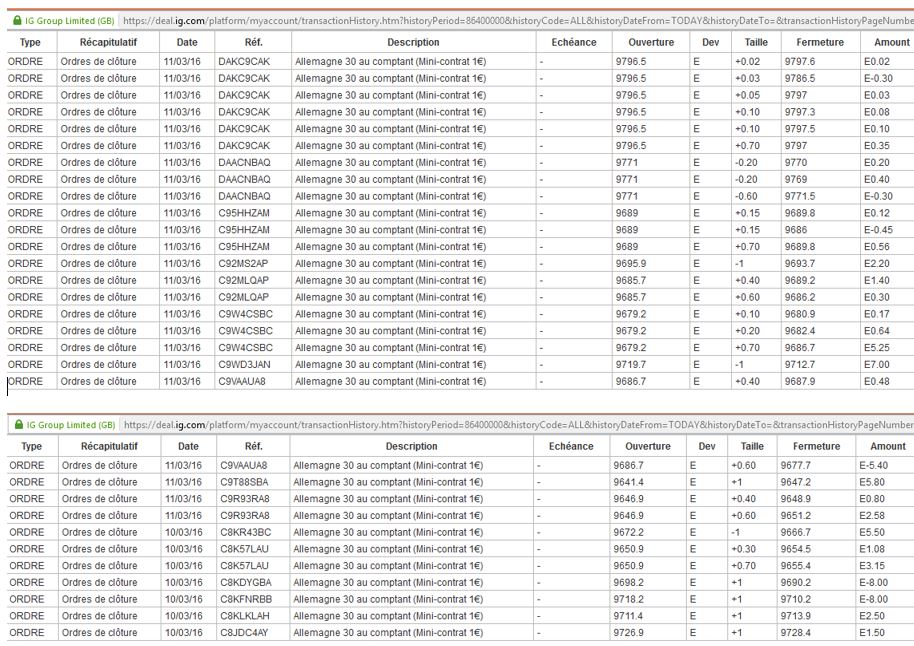Click the Amount column header in the first table
Screen dimensions: 914x646
pos(891,42)
